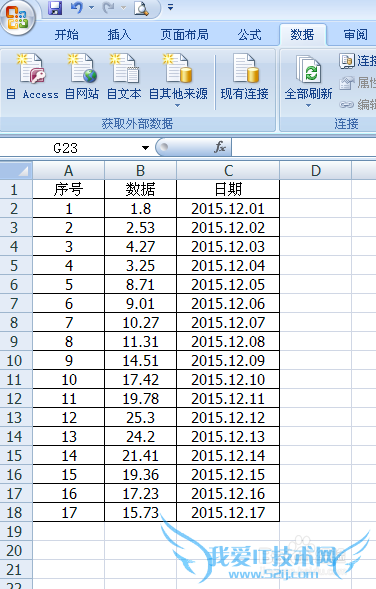376x589 pixels.
Task: Select date cell 2015.12.13
Action: [x=228, y=436]
